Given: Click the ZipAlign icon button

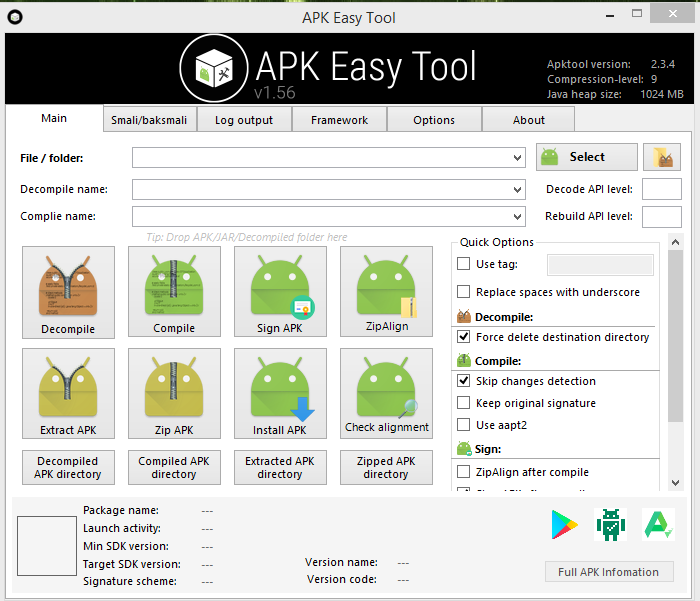Looking at the screenshot, I should (x=386, y=292).
